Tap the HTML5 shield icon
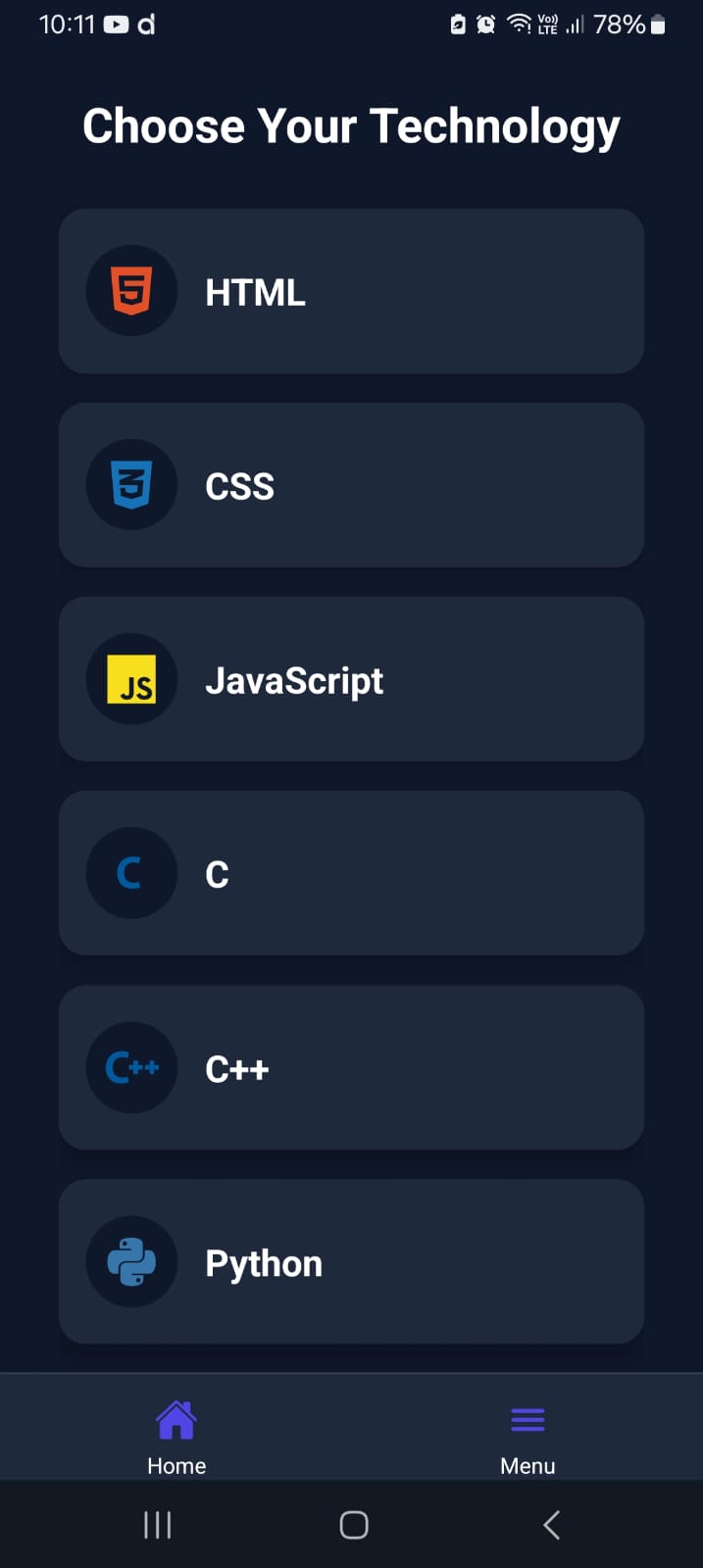This screenshot has height=1568, width=703. click(131, 291)
